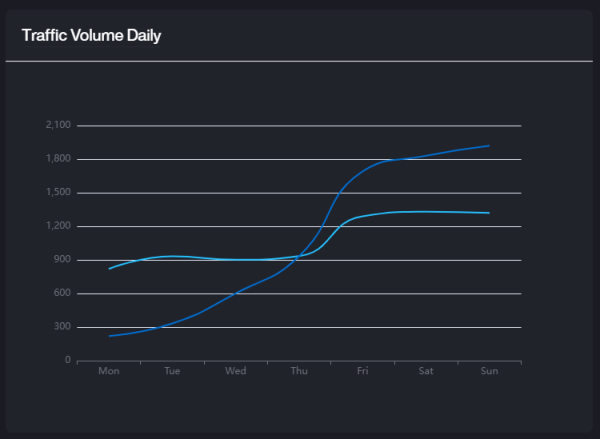The height and width of the screenshot is (439, 600).
Task: Select the Fri label on x-axis
Action: (362, 371)
